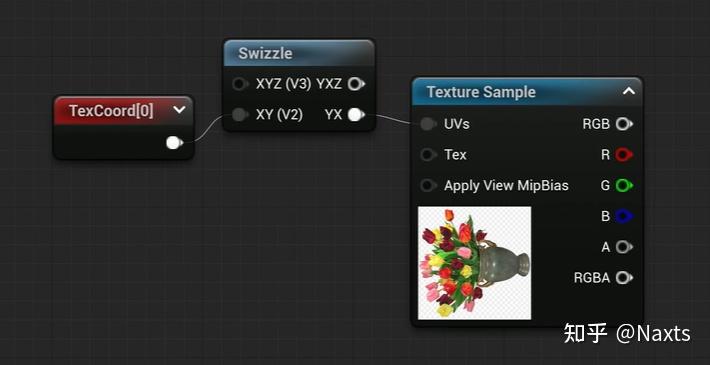Screen dimensions: 710x365
Task: Click the tulip vase texture preview thumbnail
Action: [474, 263]
